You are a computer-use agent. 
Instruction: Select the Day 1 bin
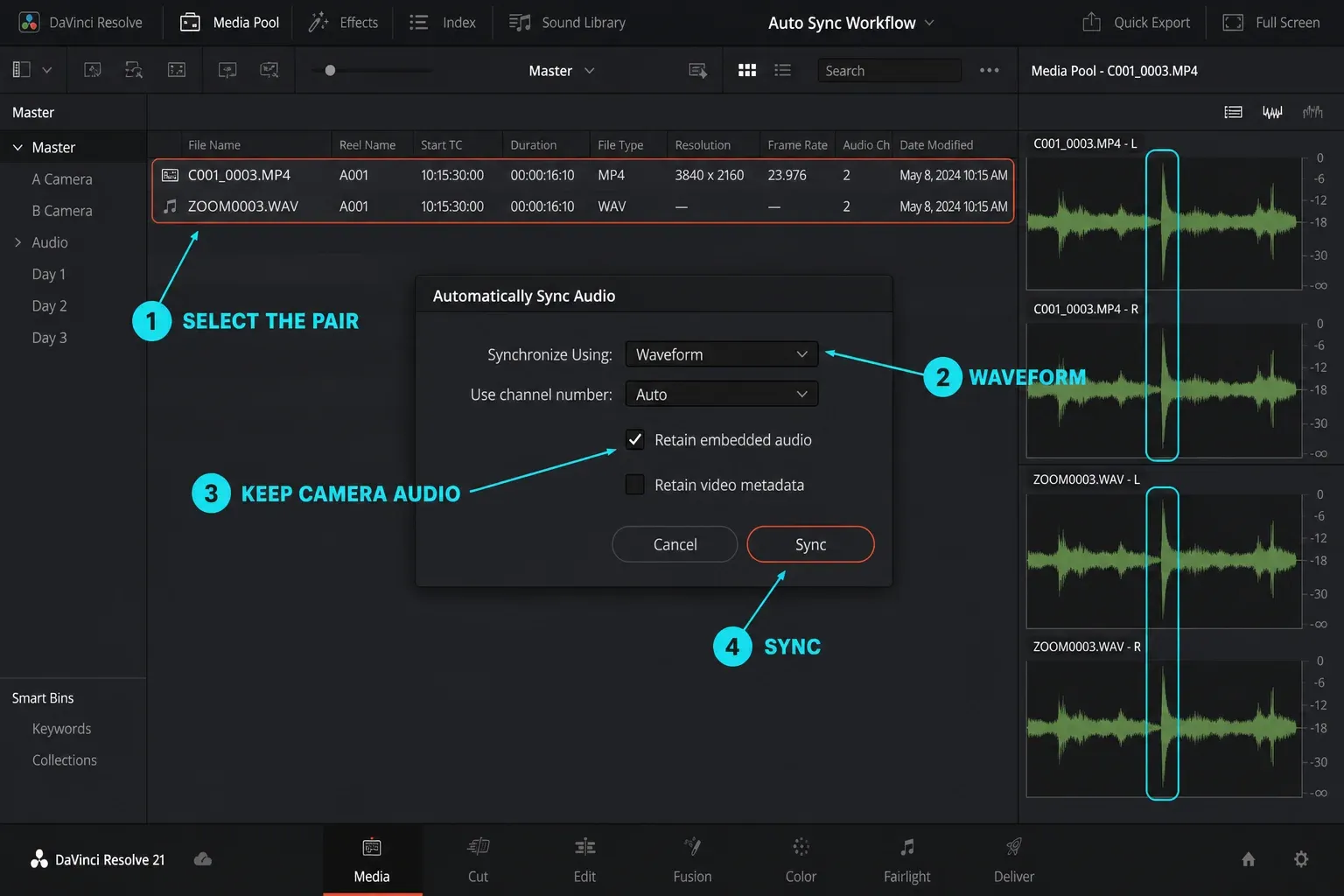click(49, 274)
